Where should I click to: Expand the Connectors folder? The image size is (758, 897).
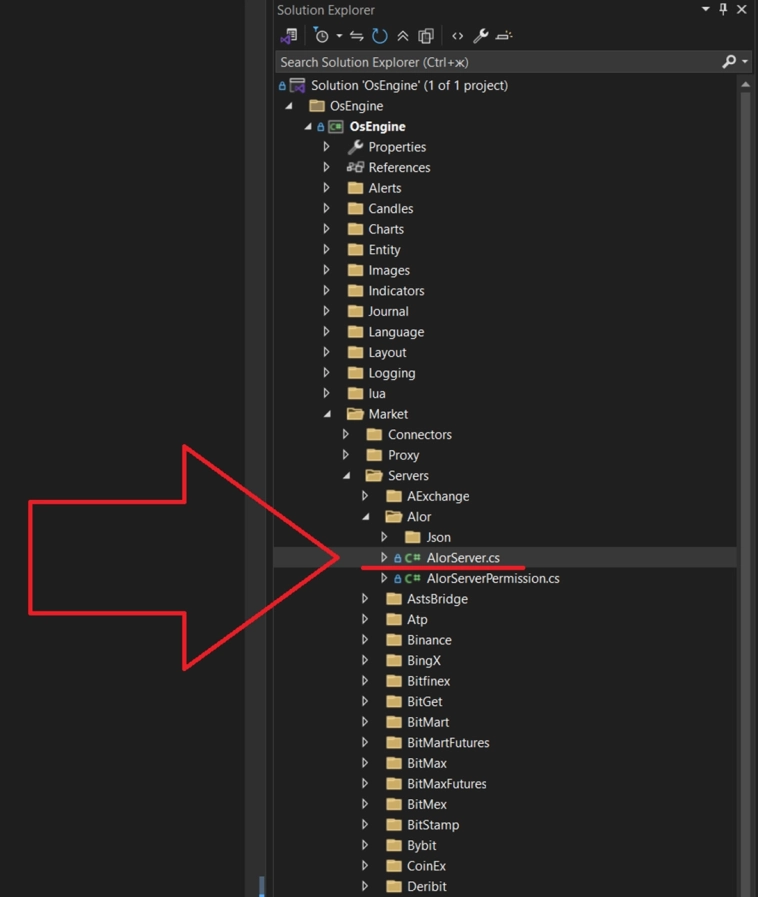pyautogui.click(x=346, y=435)
